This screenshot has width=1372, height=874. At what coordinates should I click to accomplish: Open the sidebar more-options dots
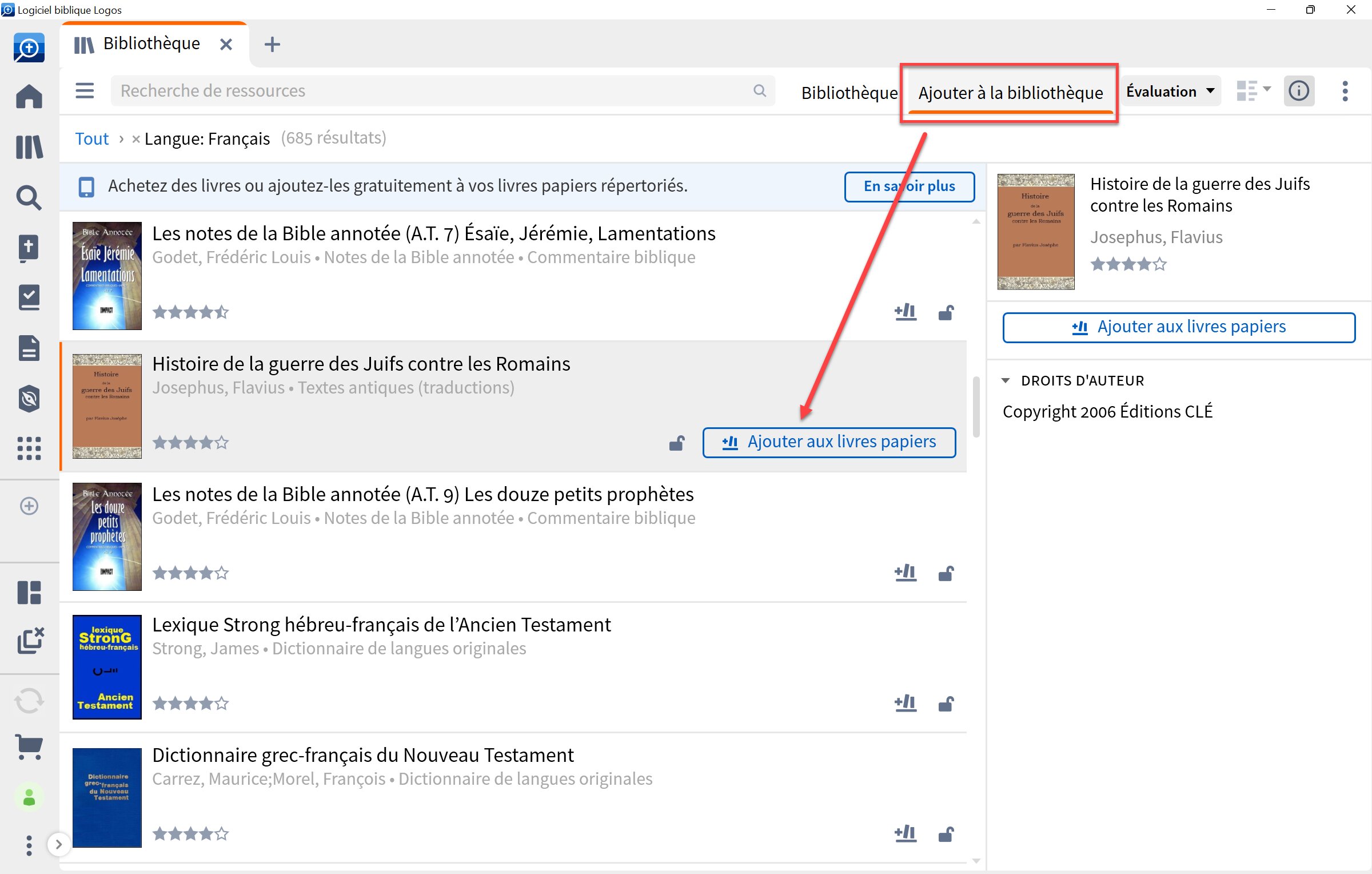(x=29, y=845)
